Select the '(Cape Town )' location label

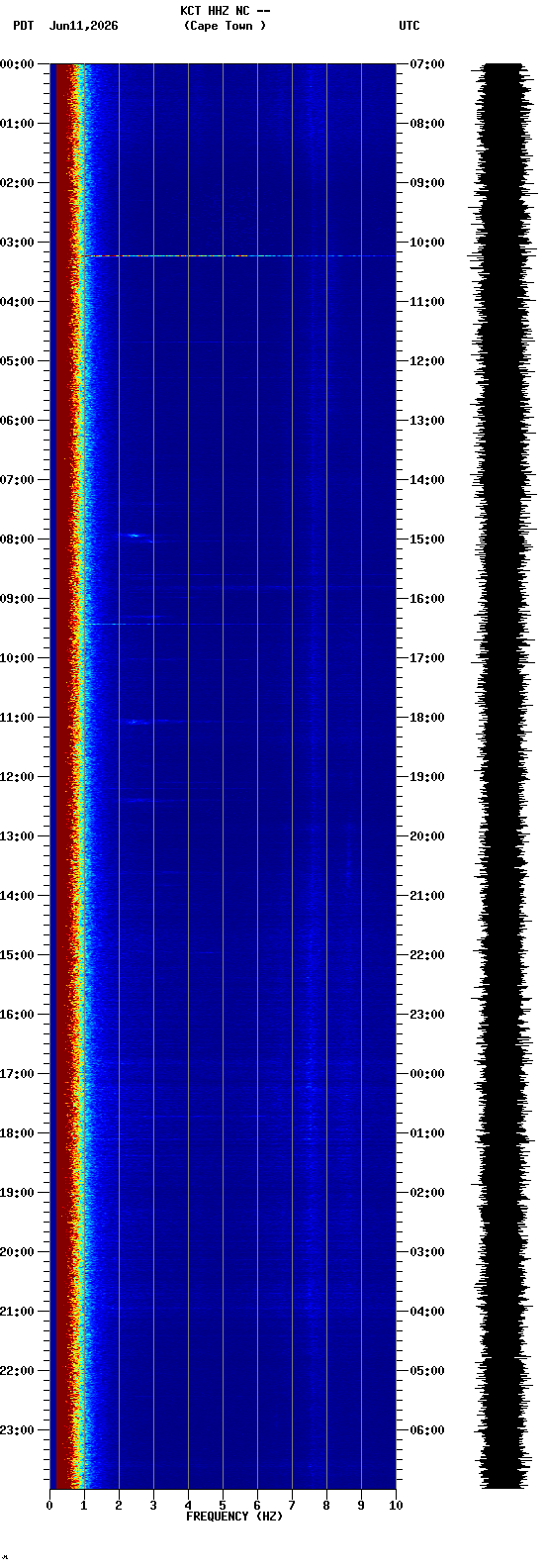[x=225, y=26]
